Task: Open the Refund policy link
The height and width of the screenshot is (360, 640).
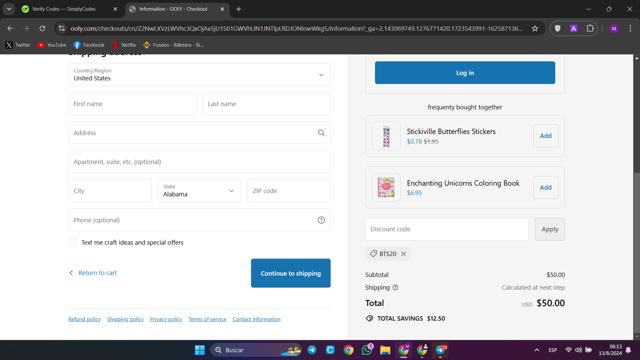Action: (x=84, y=319)
